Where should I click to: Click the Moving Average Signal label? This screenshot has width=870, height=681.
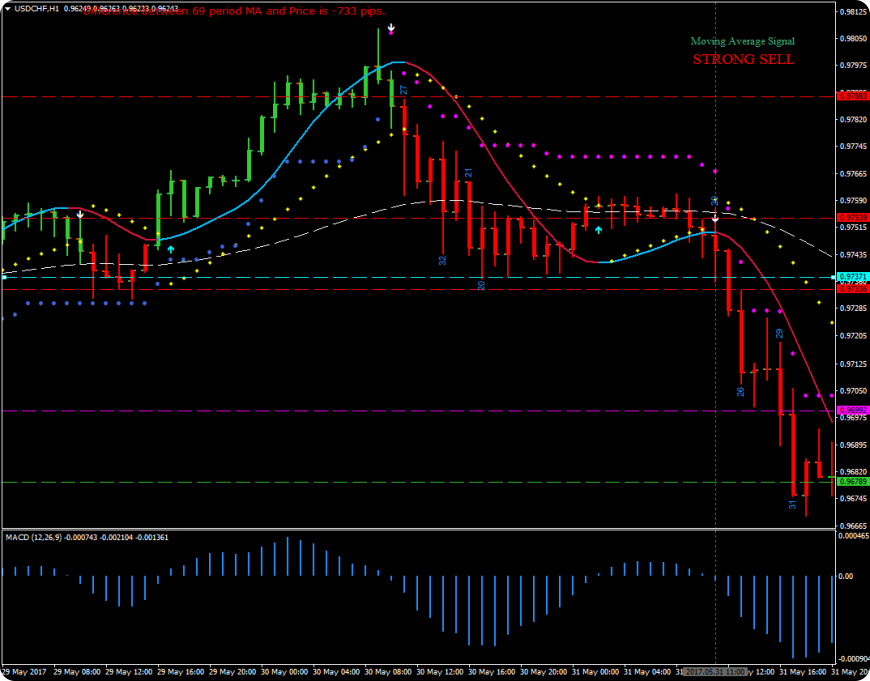pyautogui.click(x=745, y=41)
